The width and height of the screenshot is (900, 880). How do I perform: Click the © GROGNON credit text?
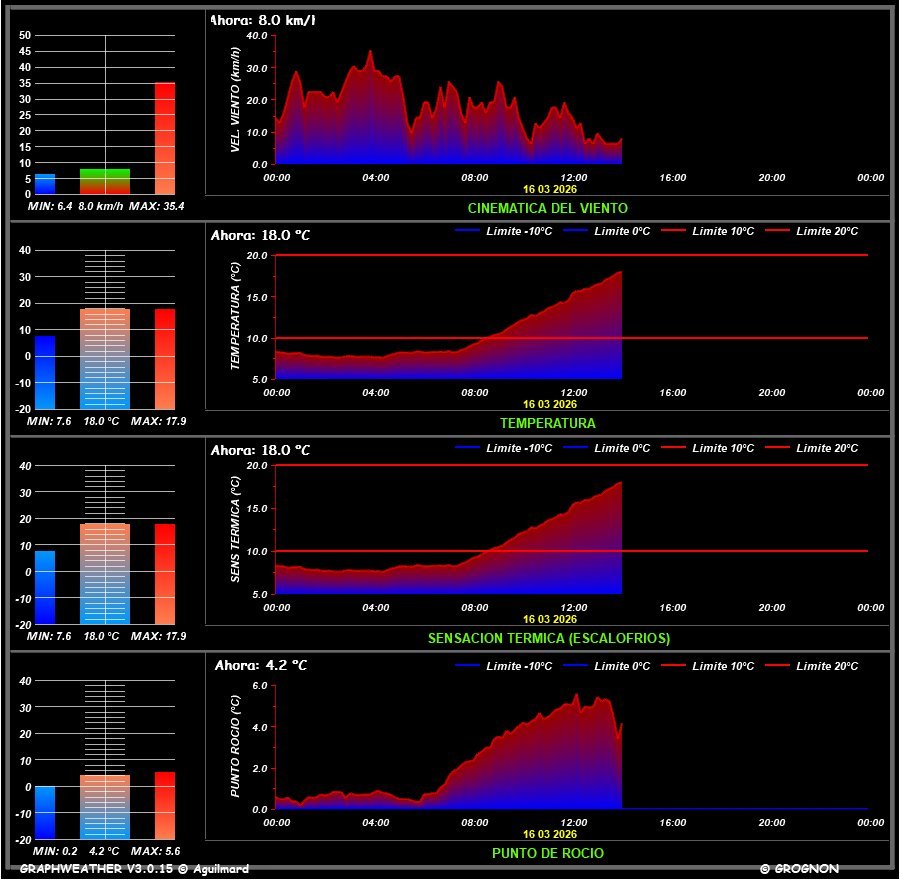(x=799, y=869)
